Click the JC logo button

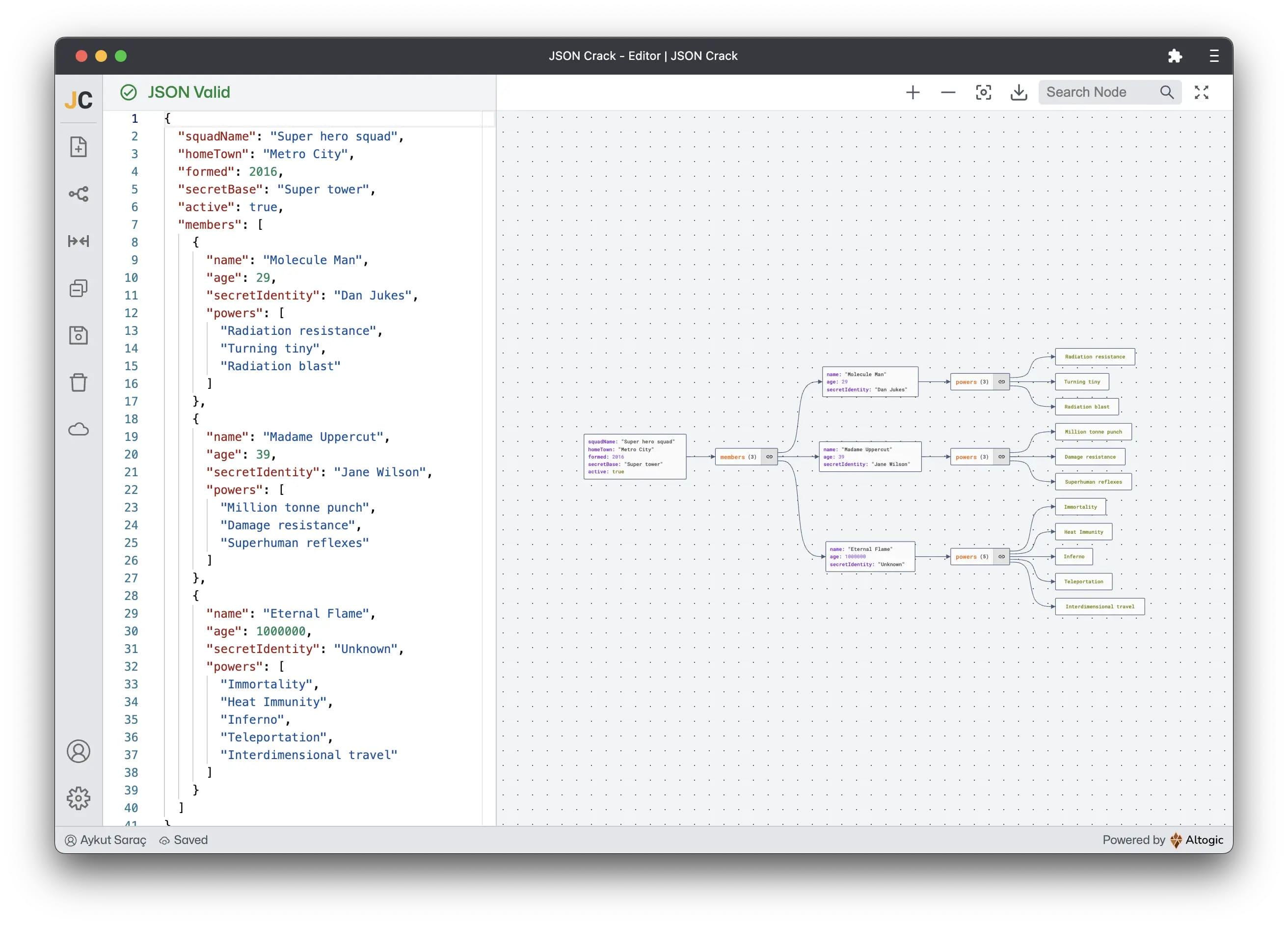tap(79, 100)
